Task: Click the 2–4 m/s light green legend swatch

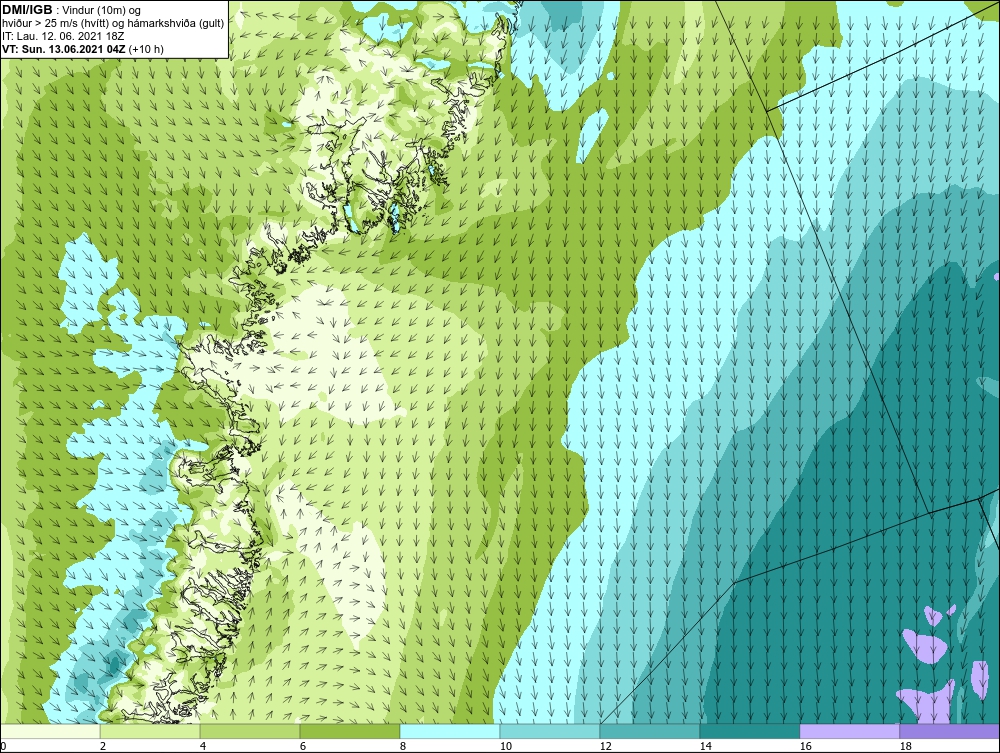Action: (150, 731)
